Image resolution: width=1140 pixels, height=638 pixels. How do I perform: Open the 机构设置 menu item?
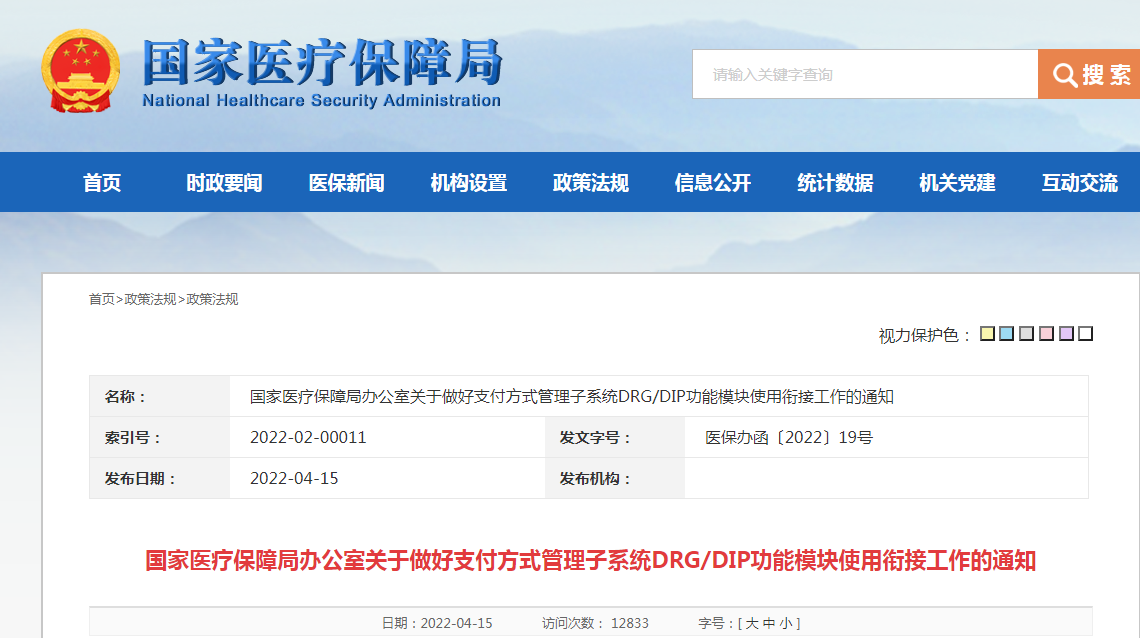(x=468, y=182)
